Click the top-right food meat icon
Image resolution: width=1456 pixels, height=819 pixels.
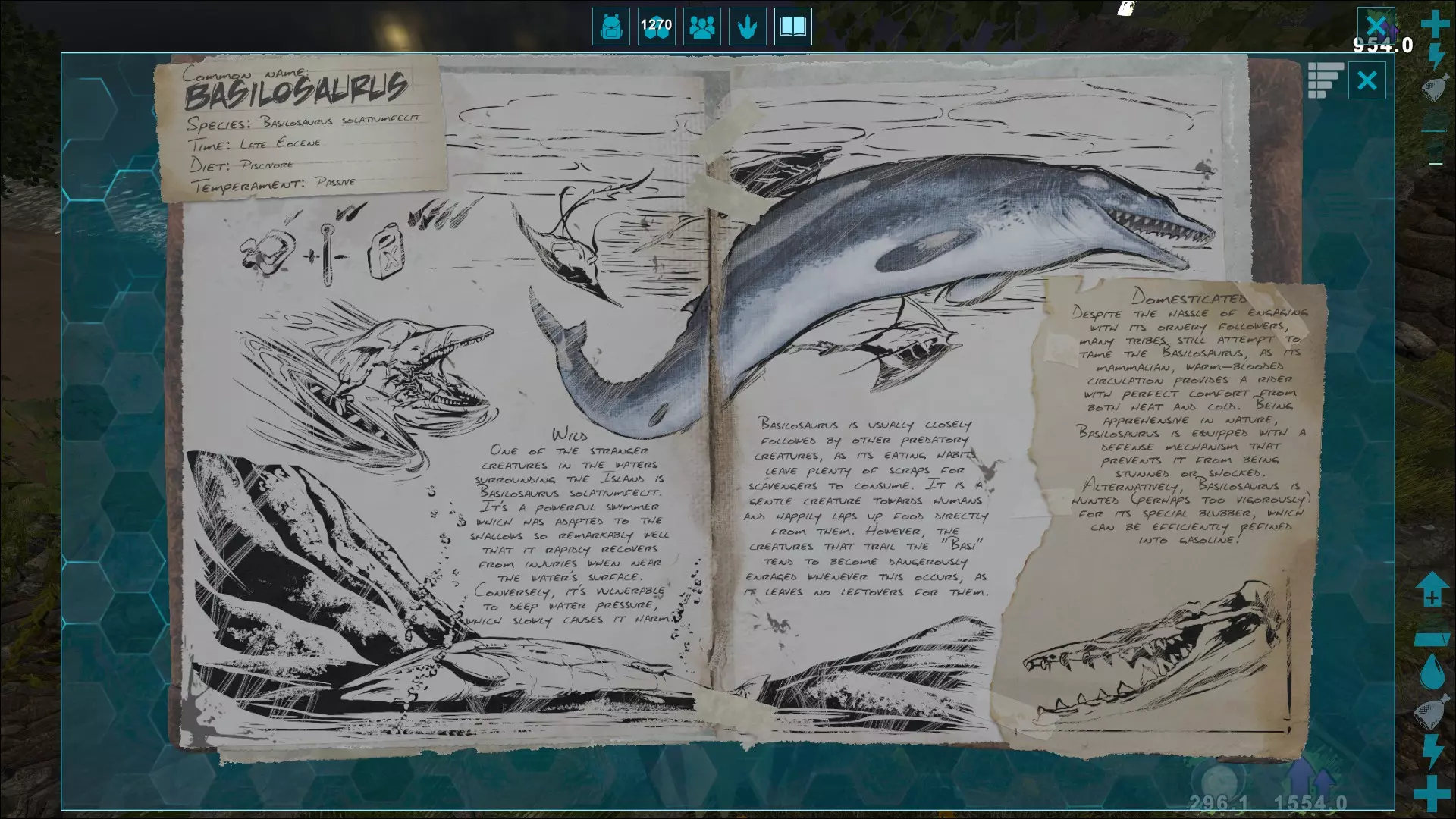point(1436,87)
